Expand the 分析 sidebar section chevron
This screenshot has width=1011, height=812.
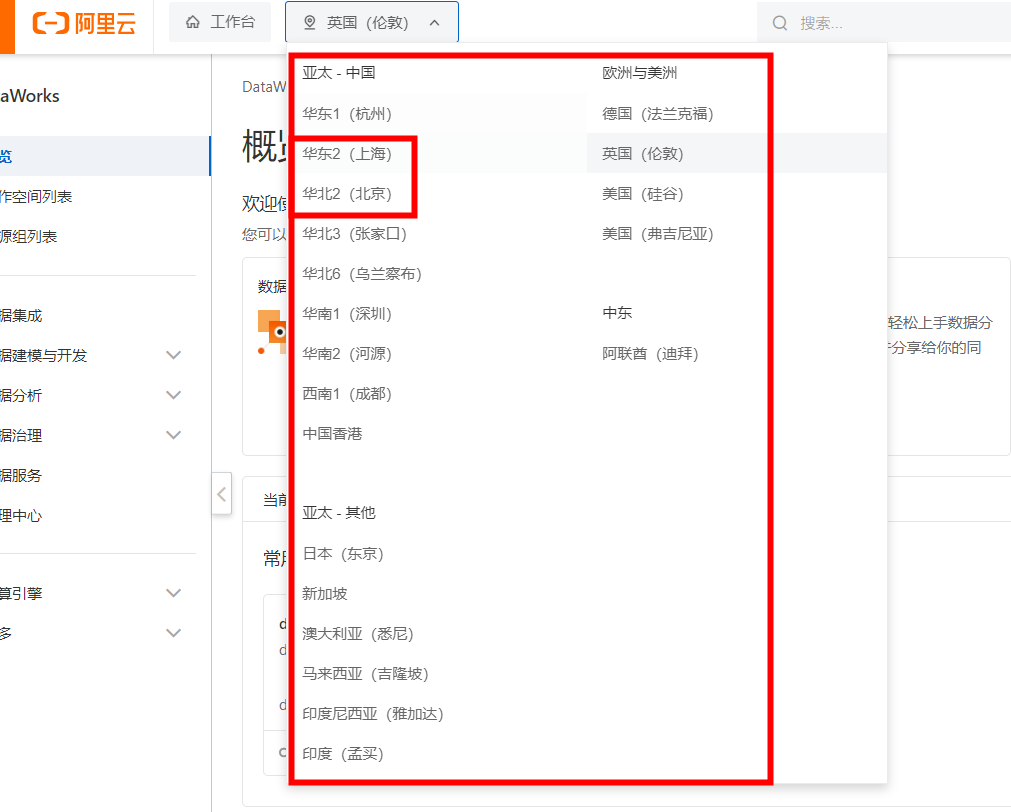173,395
